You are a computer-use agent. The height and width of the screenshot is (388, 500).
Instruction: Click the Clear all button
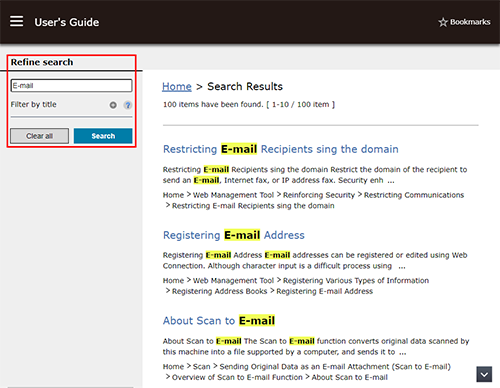tap(39, 136)
